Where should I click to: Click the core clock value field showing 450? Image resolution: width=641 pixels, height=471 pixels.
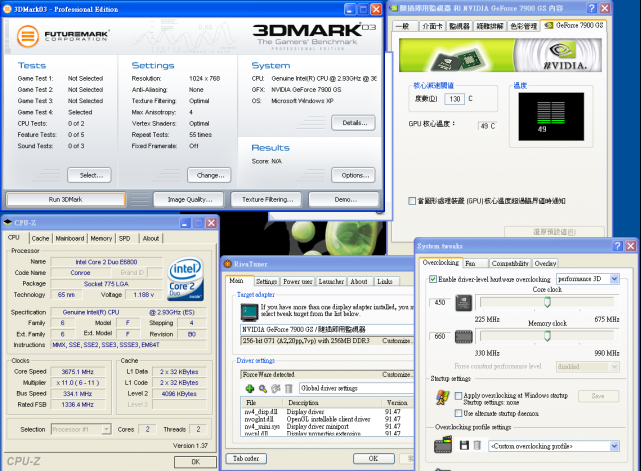440,303
